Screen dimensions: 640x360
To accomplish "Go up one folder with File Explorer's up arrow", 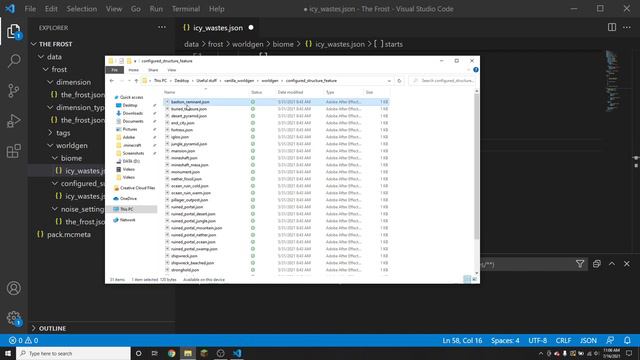I will (x=136, y=81).
